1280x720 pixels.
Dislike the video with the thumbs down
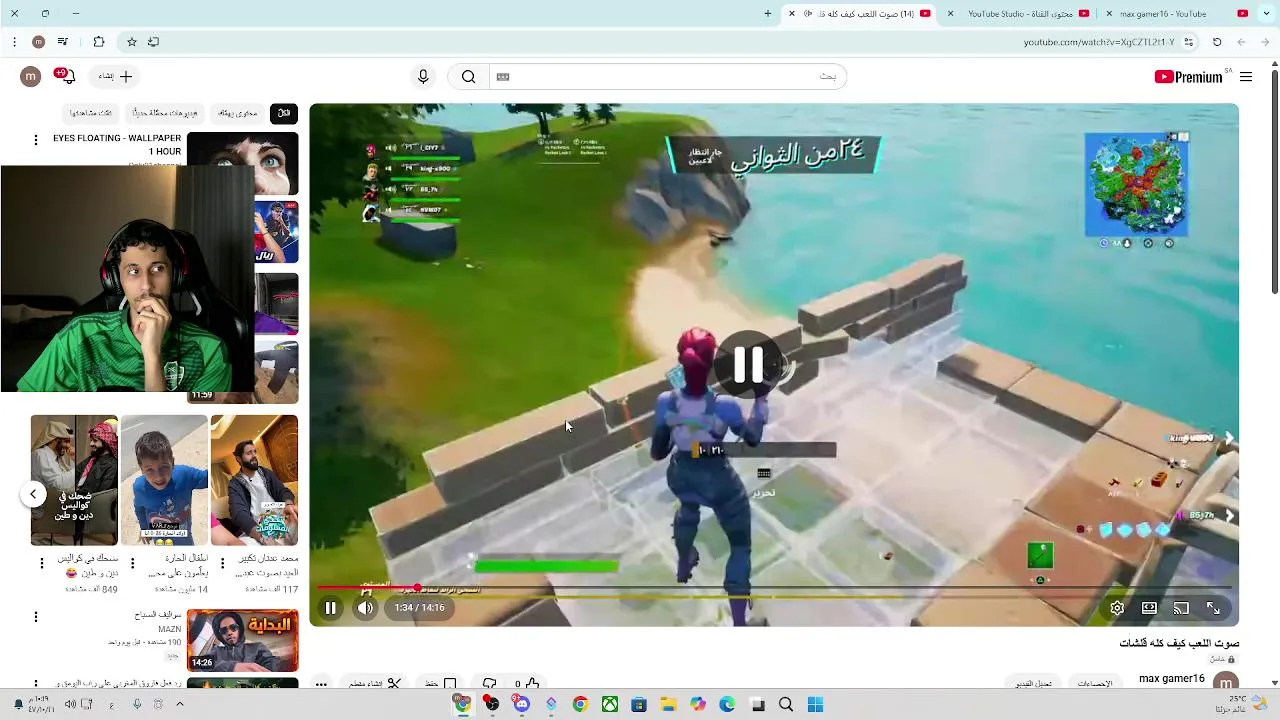(489, 684)
